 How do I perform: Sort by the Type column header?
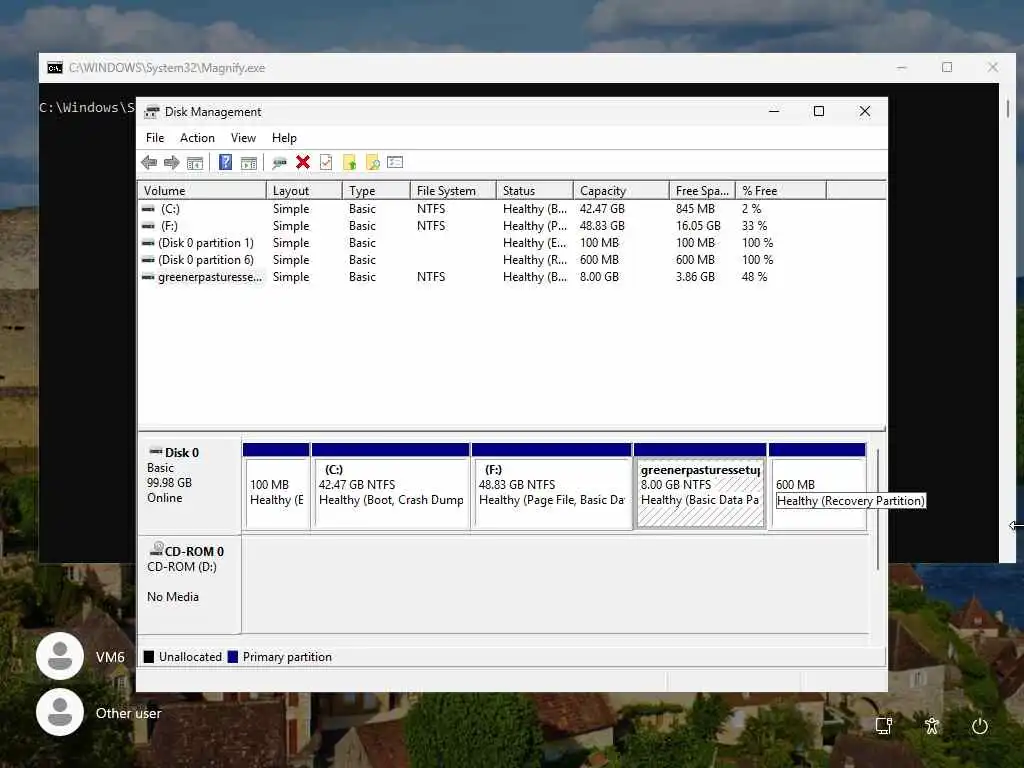coord(376,191)
